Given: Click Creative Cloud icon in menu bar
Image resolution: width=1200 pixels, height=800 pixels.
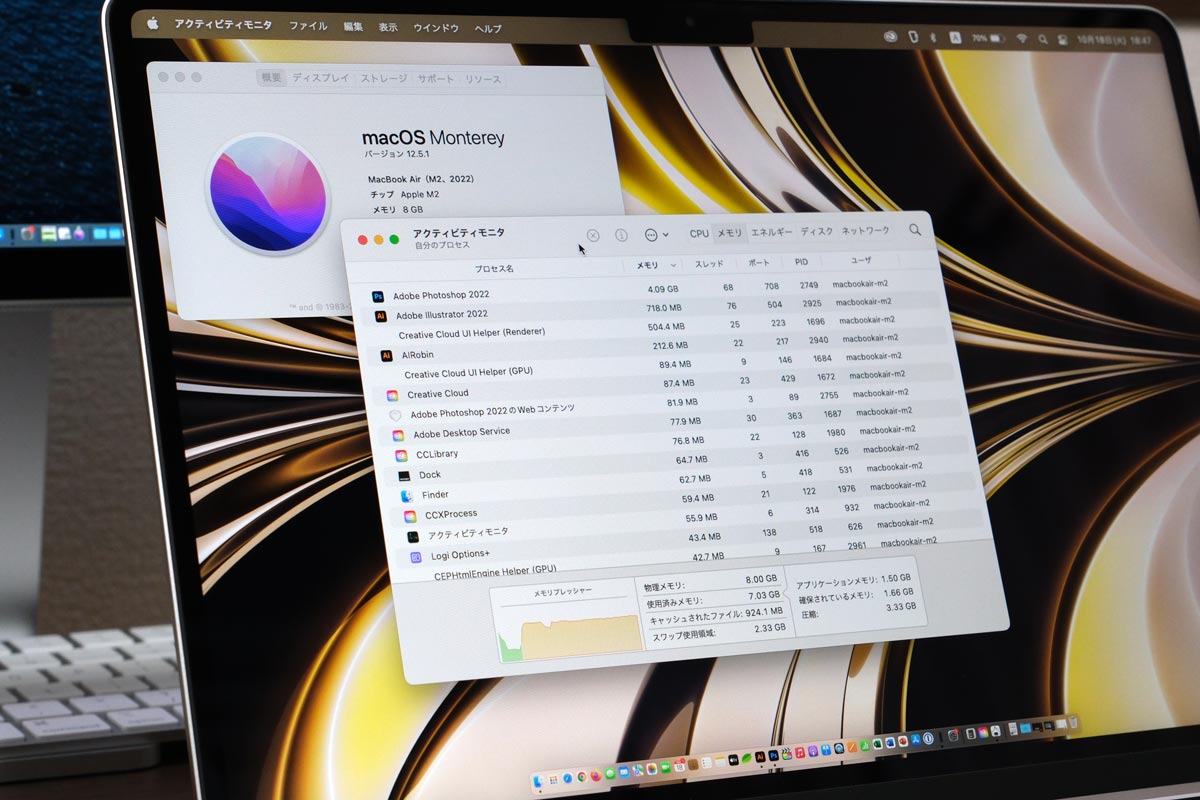Looking at the screenshot, I should tap(890, 37).
